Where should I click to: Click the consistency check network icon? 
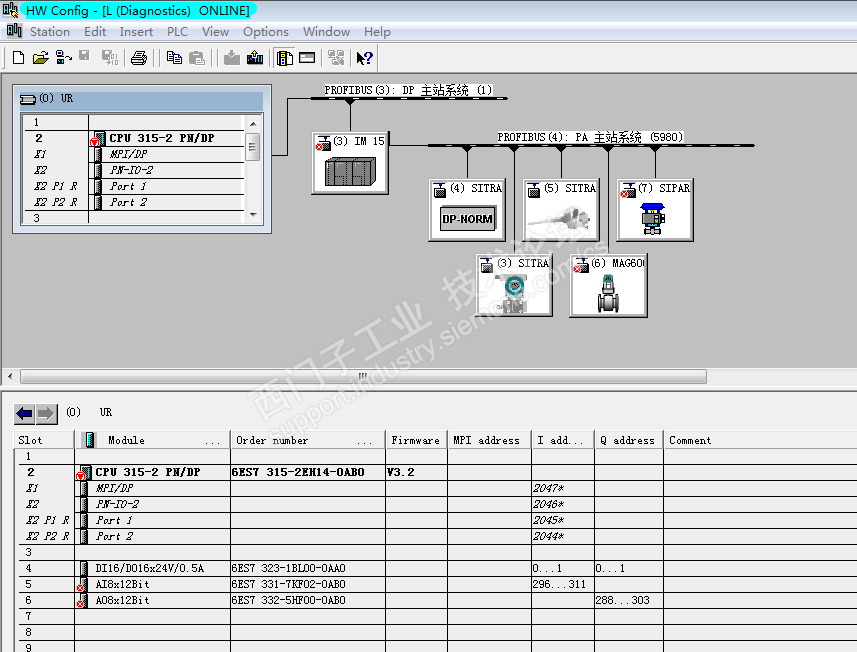[x=336, y=57]
